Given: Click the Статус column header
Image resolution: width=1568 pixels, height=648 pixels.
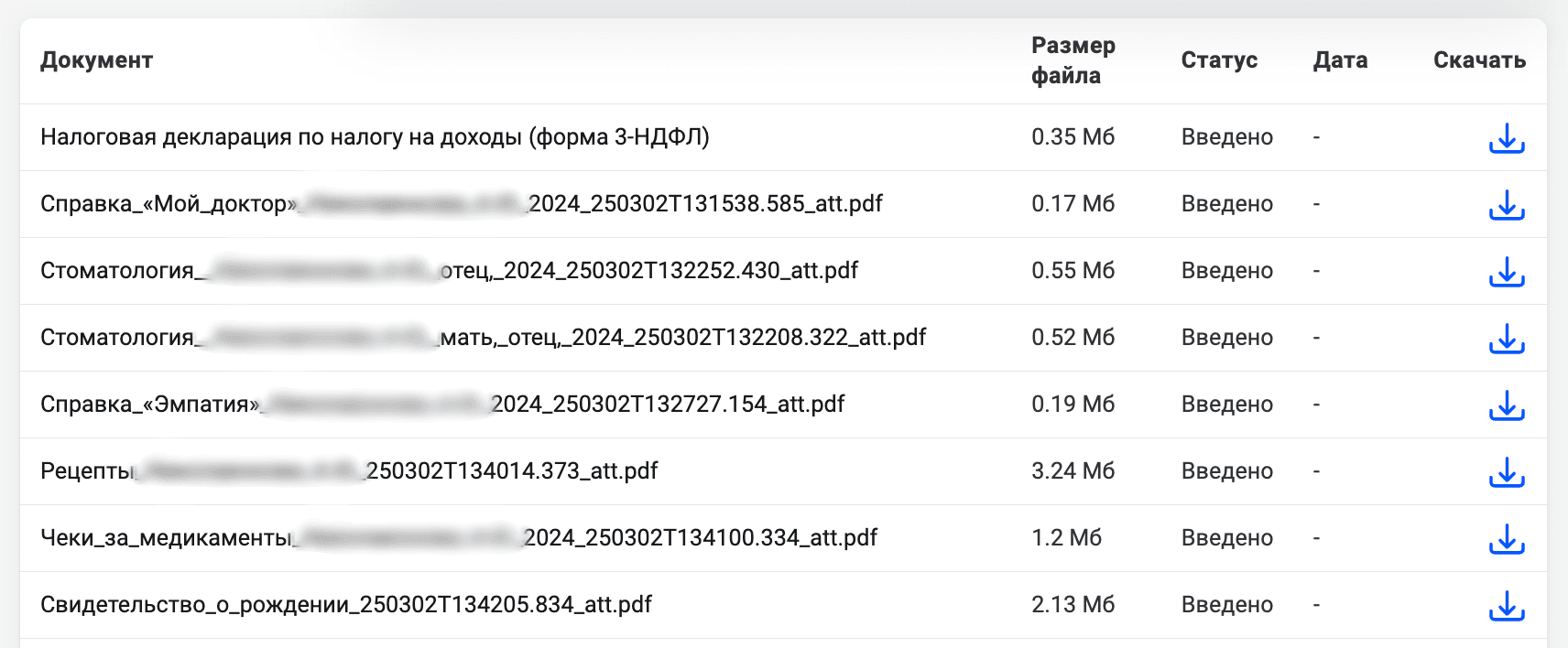Looking at the screenshot, I should [x=1219, y=60].
